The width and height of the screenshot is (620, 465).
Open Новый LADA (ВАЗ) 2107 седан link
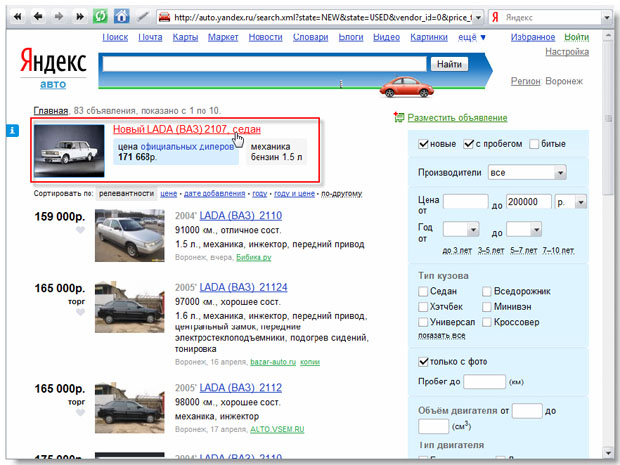coord(187,129)
